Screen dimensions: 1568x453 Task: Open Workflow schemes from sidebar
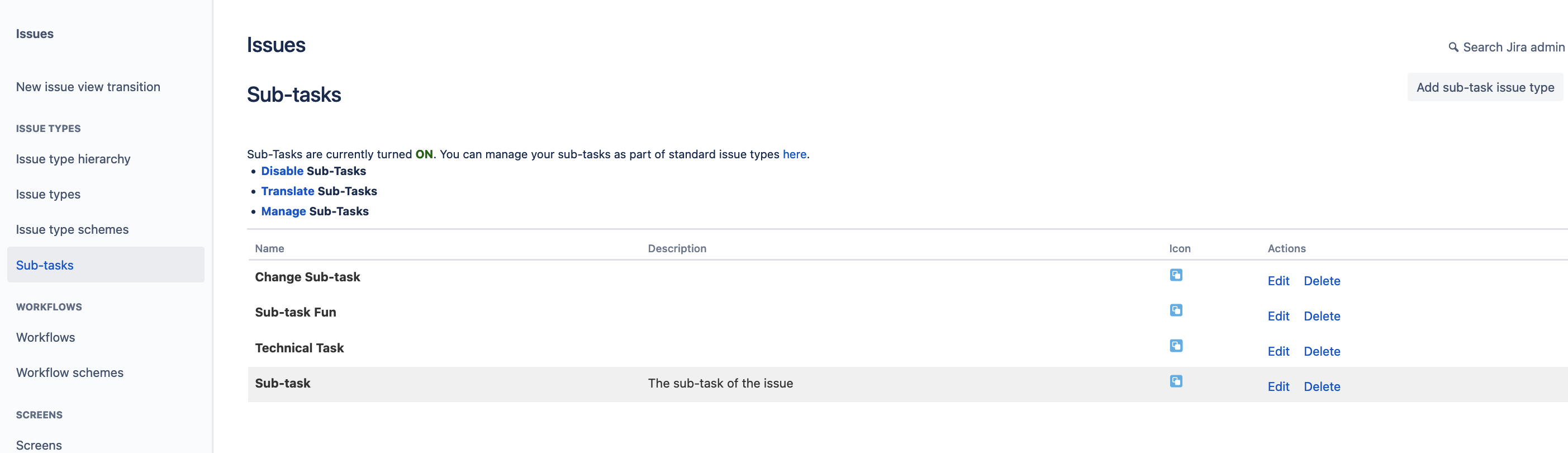69,372
